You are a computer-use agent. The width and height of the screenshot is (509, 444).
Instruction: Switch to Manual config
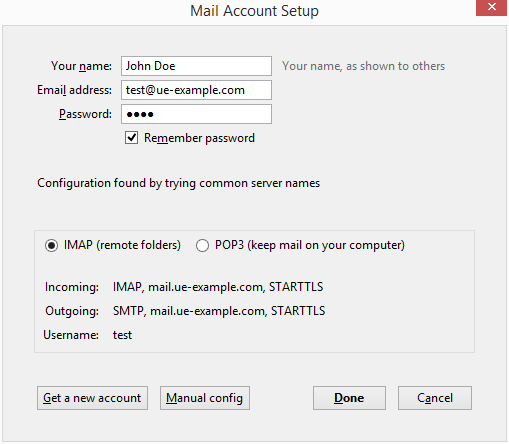205,398
